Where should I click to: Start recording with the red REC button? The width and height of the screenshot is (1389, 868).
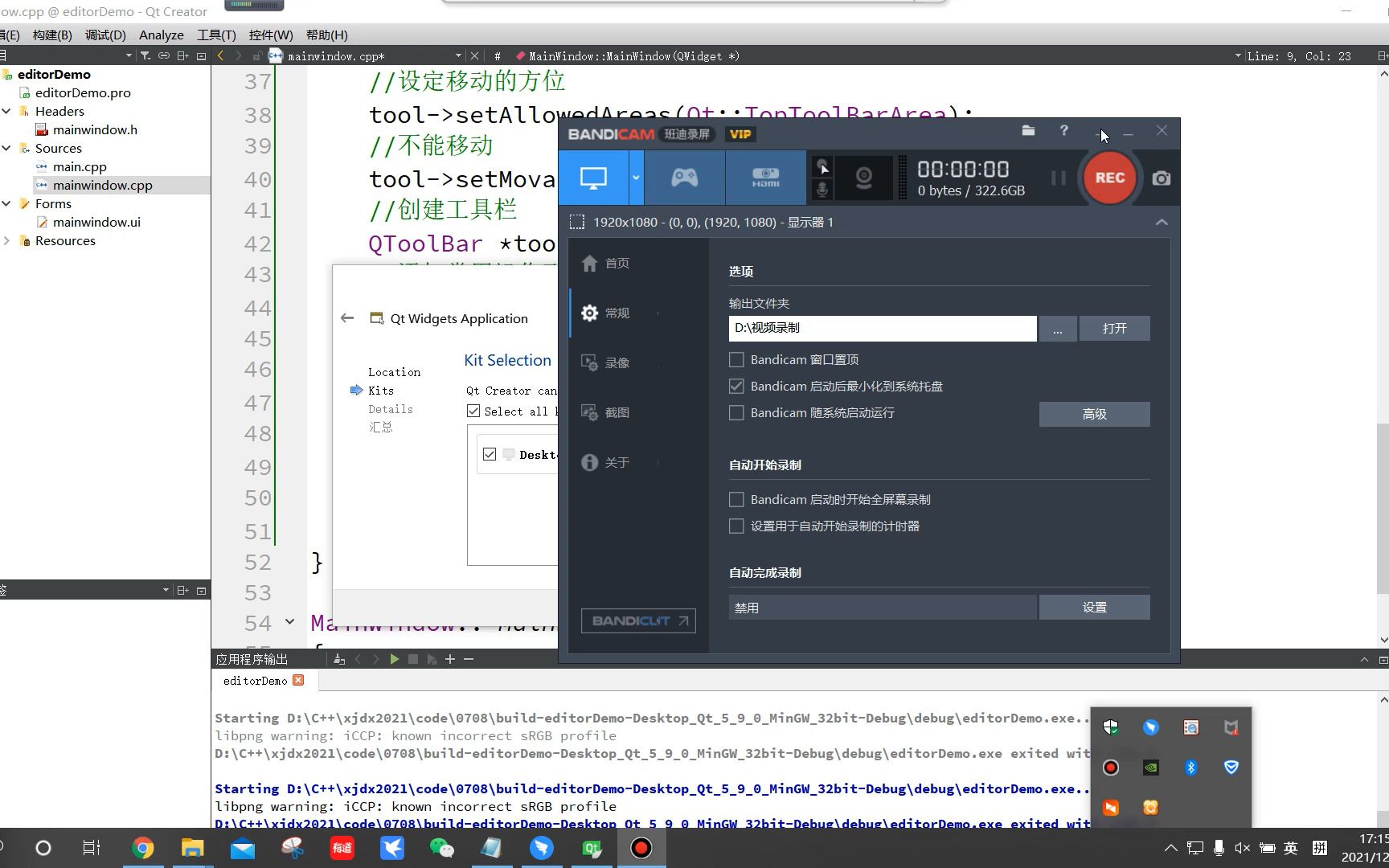point(1109,178)
